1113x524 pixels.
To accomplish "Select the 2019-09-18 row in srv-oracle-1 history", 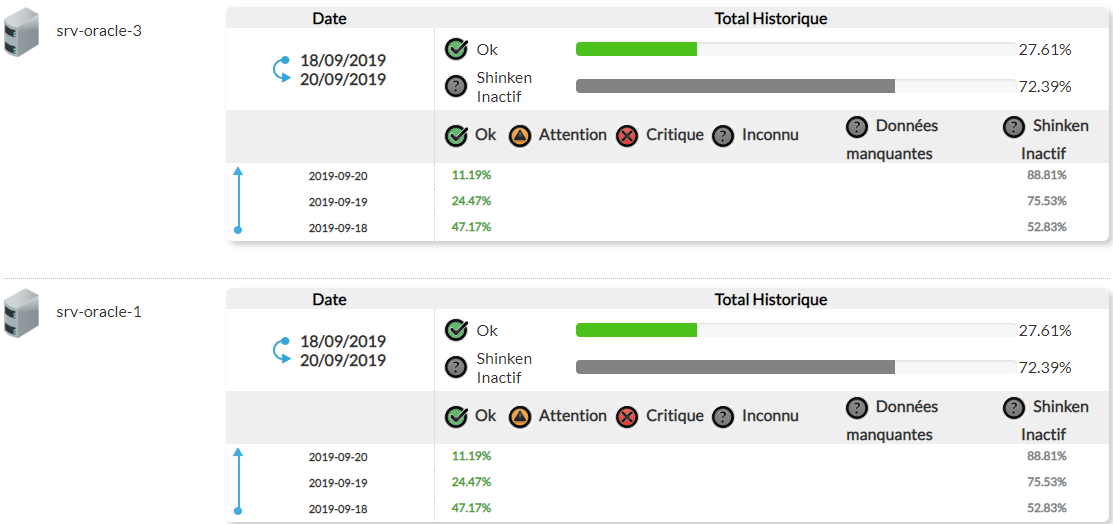I will pos(338,509).
